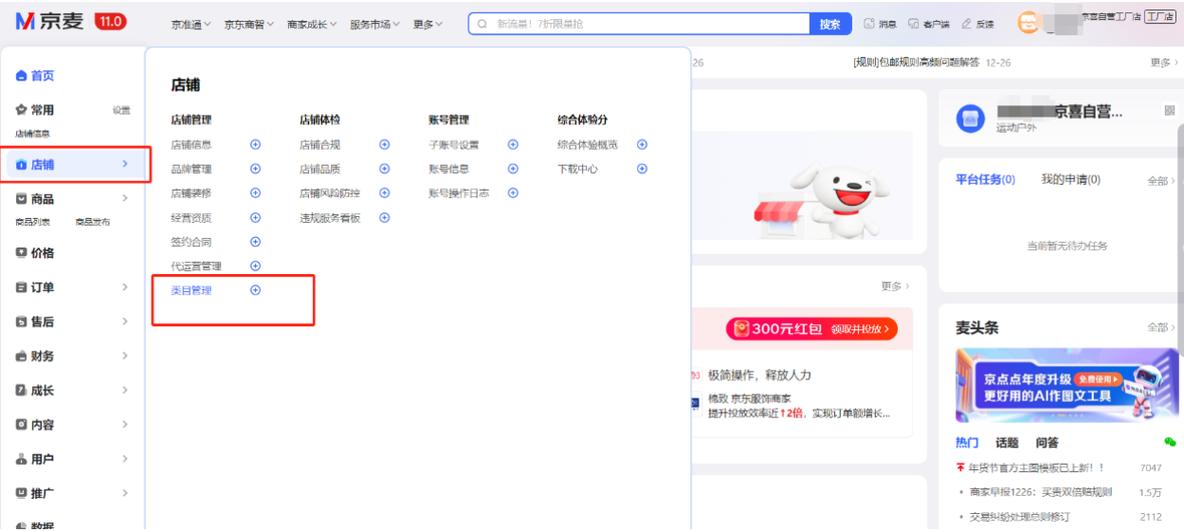Expand the top 更多 dropdown menu
This screenshot has height=532, width=1184.
point(428,25)
